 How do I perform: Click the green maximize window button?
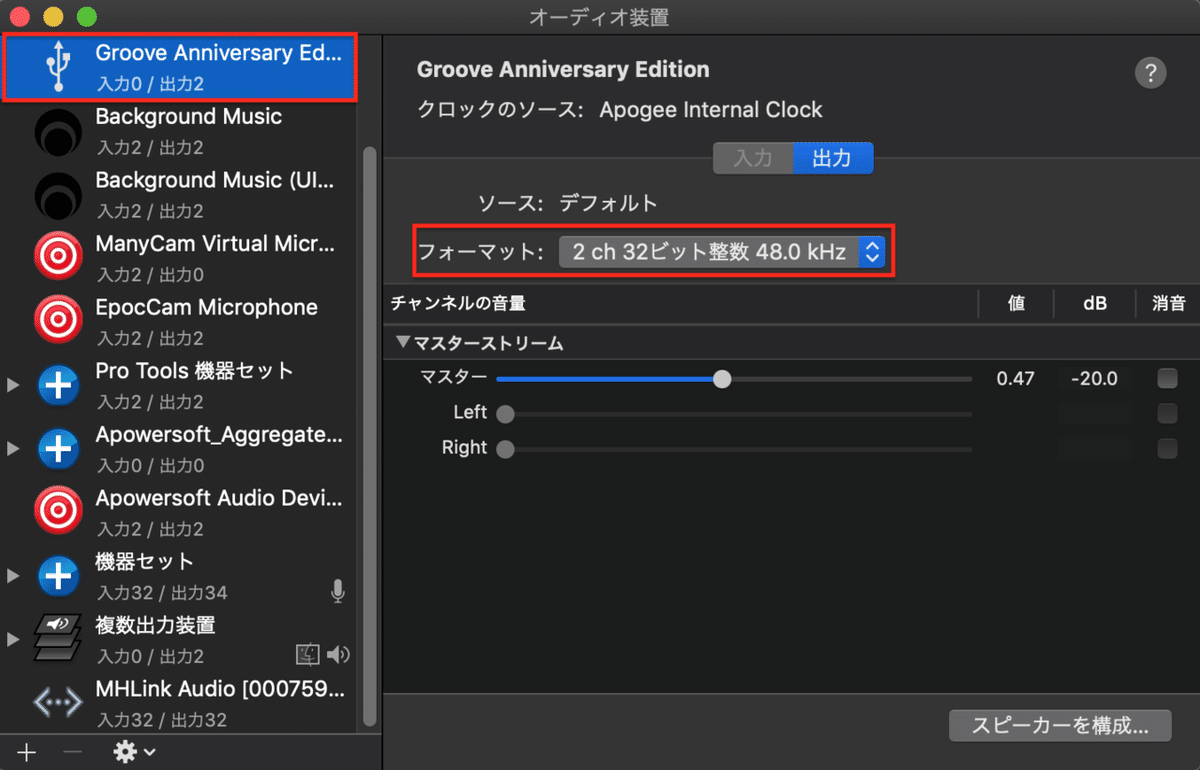pyautogui.click(x=87, y=17)
